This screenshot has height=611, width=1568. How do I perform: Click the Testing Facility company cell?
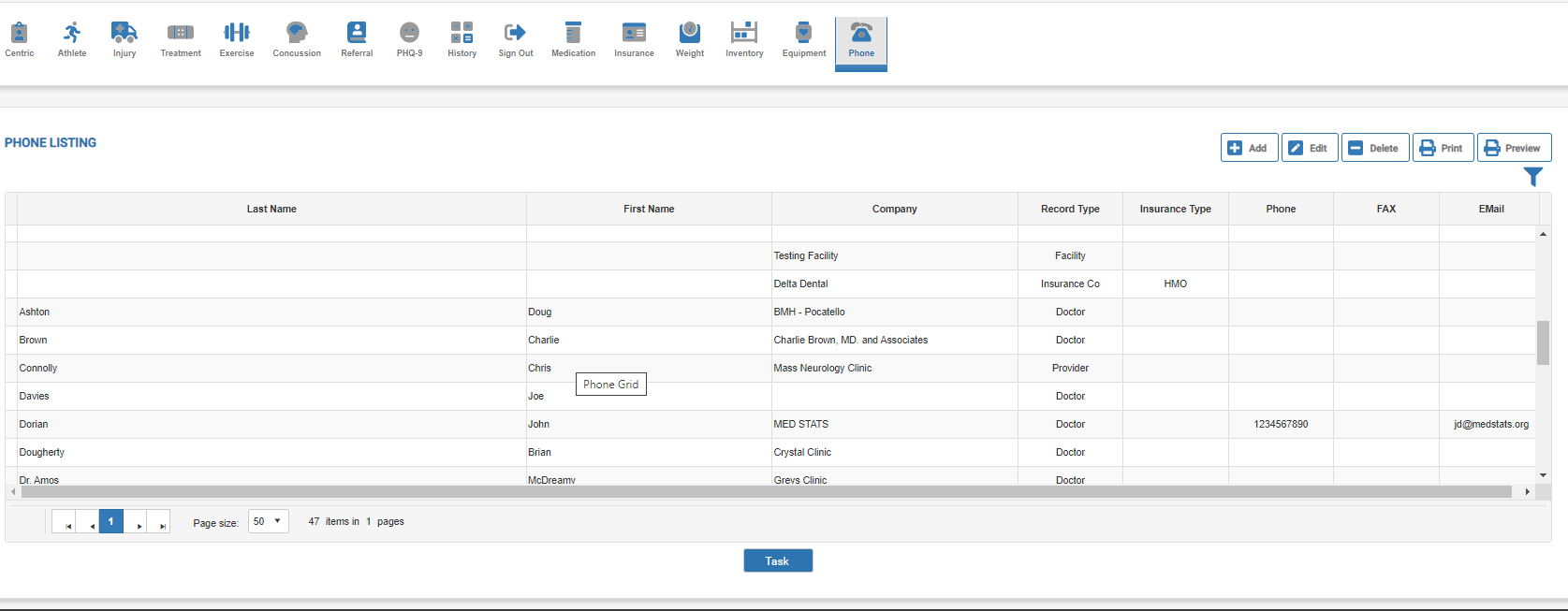(x=894, y=255)
